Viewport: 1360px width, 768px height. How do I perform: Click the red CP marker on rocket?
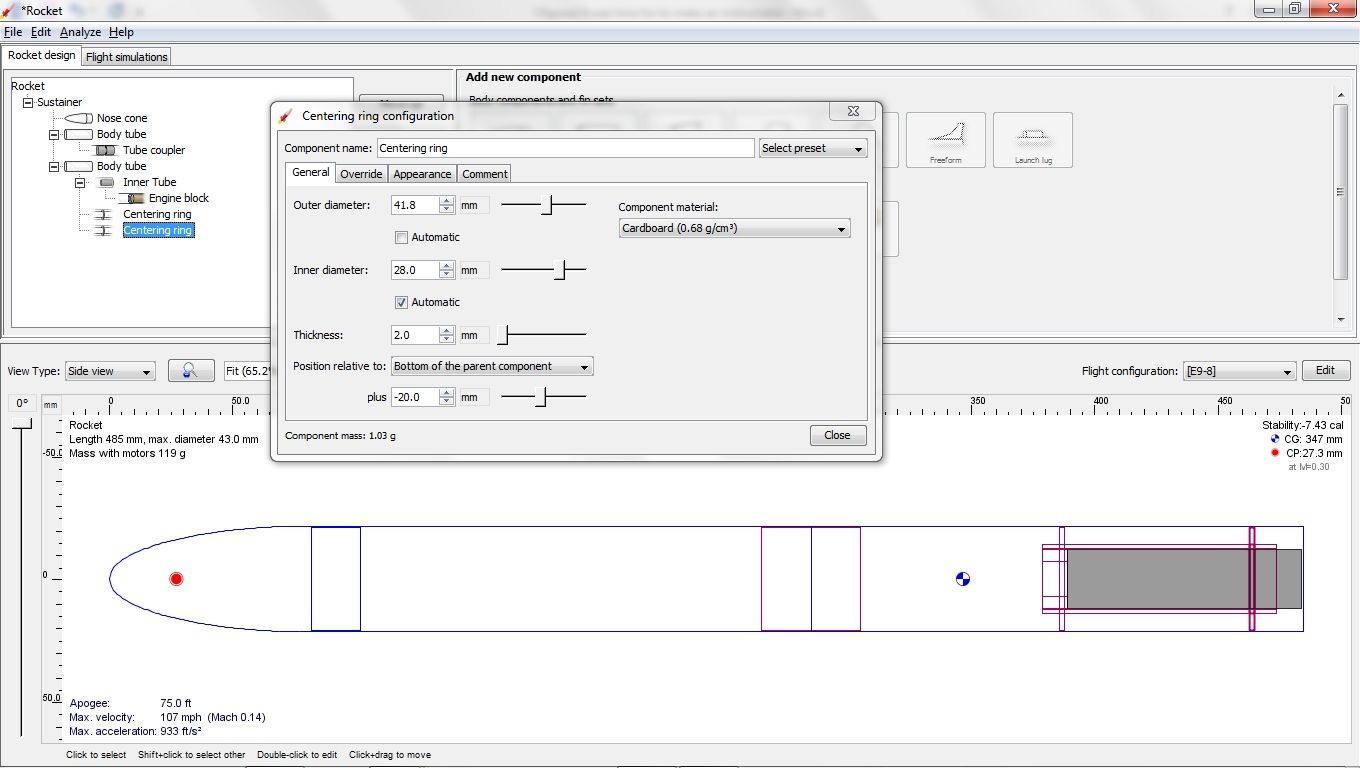177,579
